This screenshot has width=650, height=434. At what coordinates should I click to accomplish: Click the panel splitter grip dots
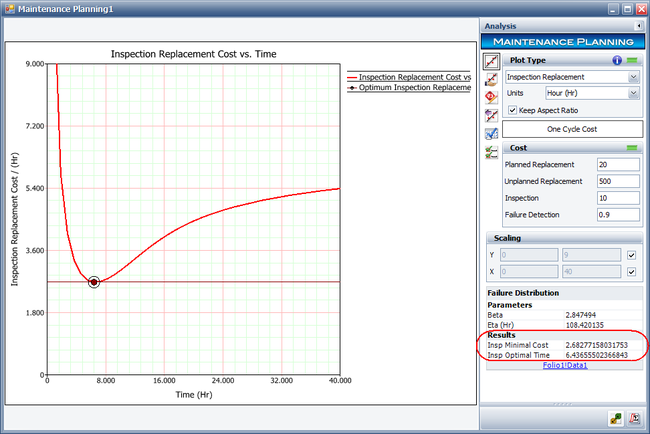pyautogui.click(x=563, y=404)
